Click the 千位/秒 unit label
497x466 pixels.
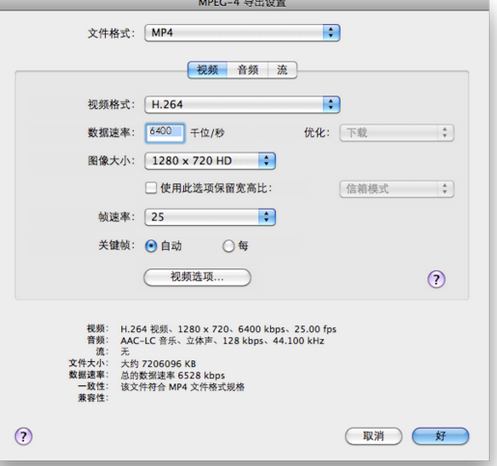tap(207, 133)
